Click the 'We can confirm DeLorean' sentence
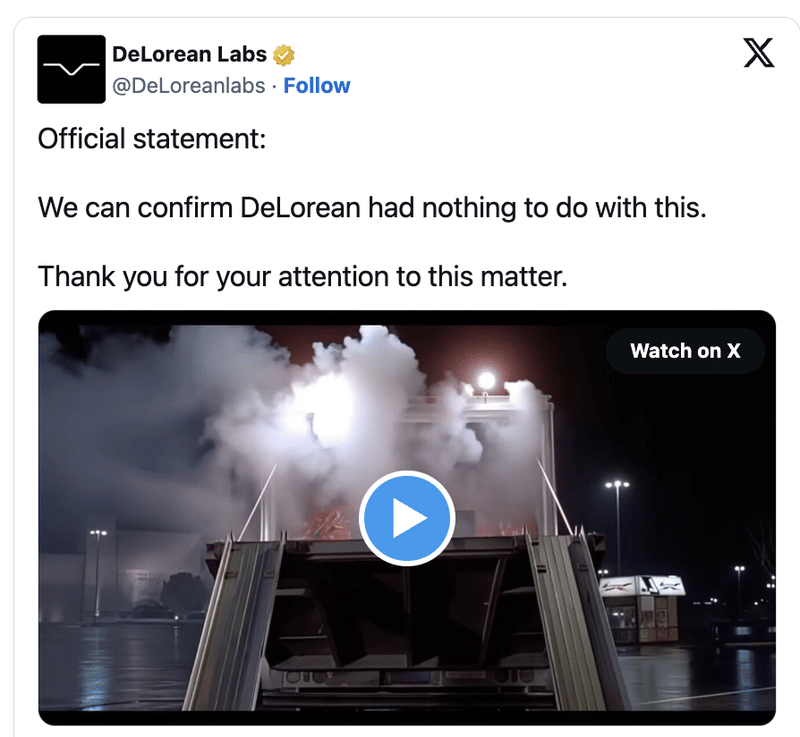800x737 pixels. (372, 208)
